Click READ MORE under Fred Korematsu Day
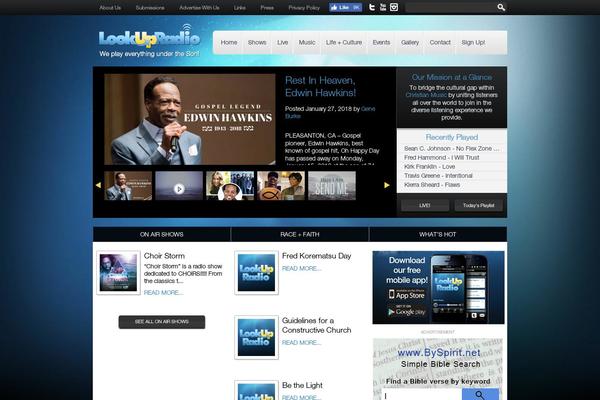600x400 pixels. 302,269
